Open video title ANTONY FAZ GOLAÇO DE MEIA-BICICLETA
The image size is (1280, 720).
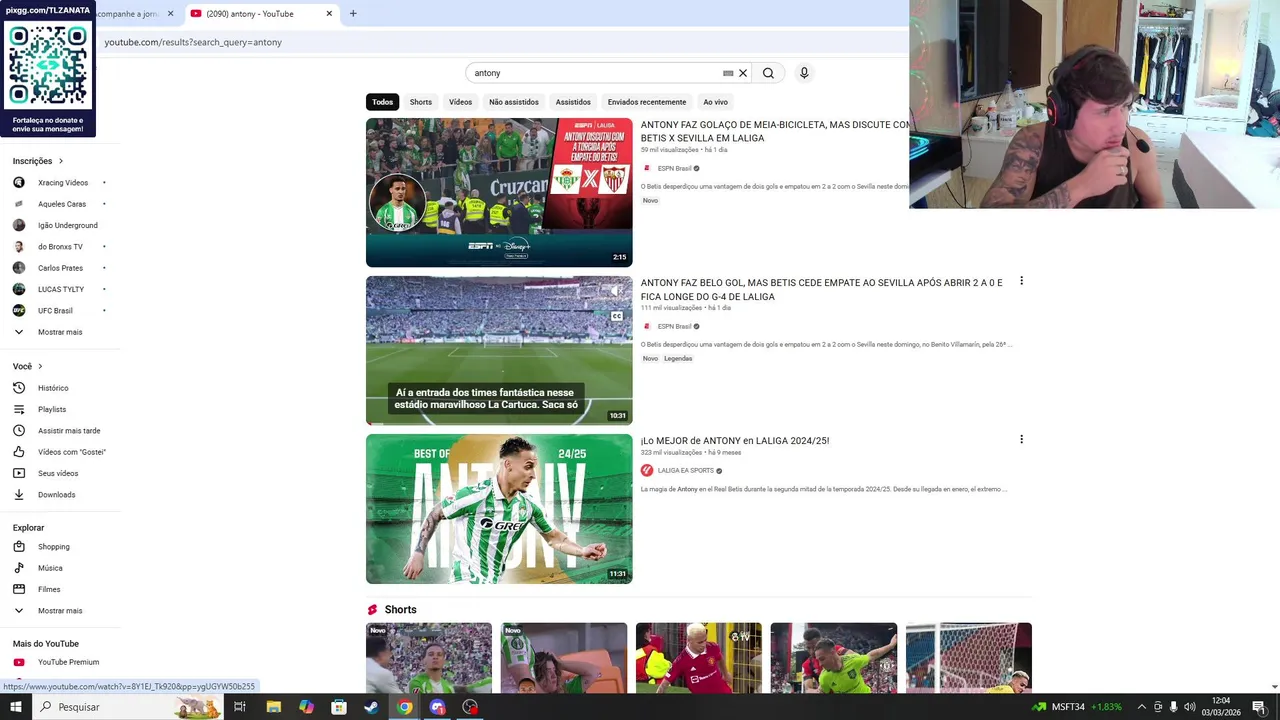(x=775, y=131)
